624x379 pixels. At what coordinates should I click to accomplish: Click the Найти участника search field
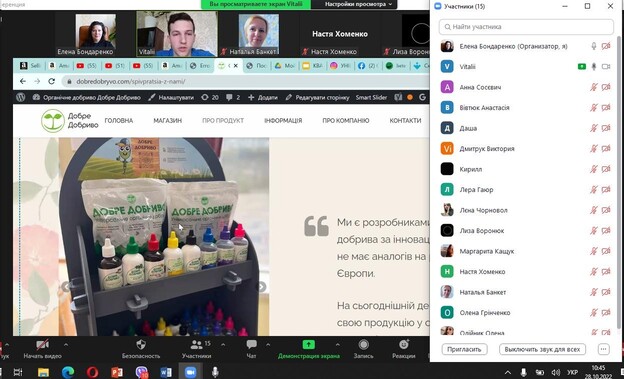pos(526,27)
